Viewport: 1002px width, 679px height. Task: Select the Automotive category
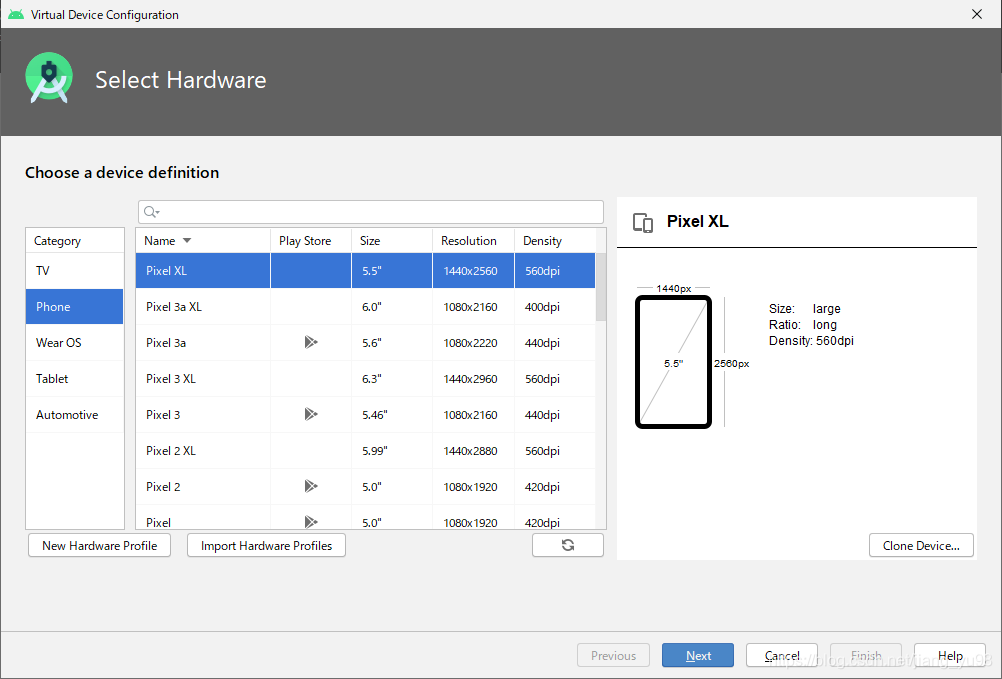[x=75, y=415]
